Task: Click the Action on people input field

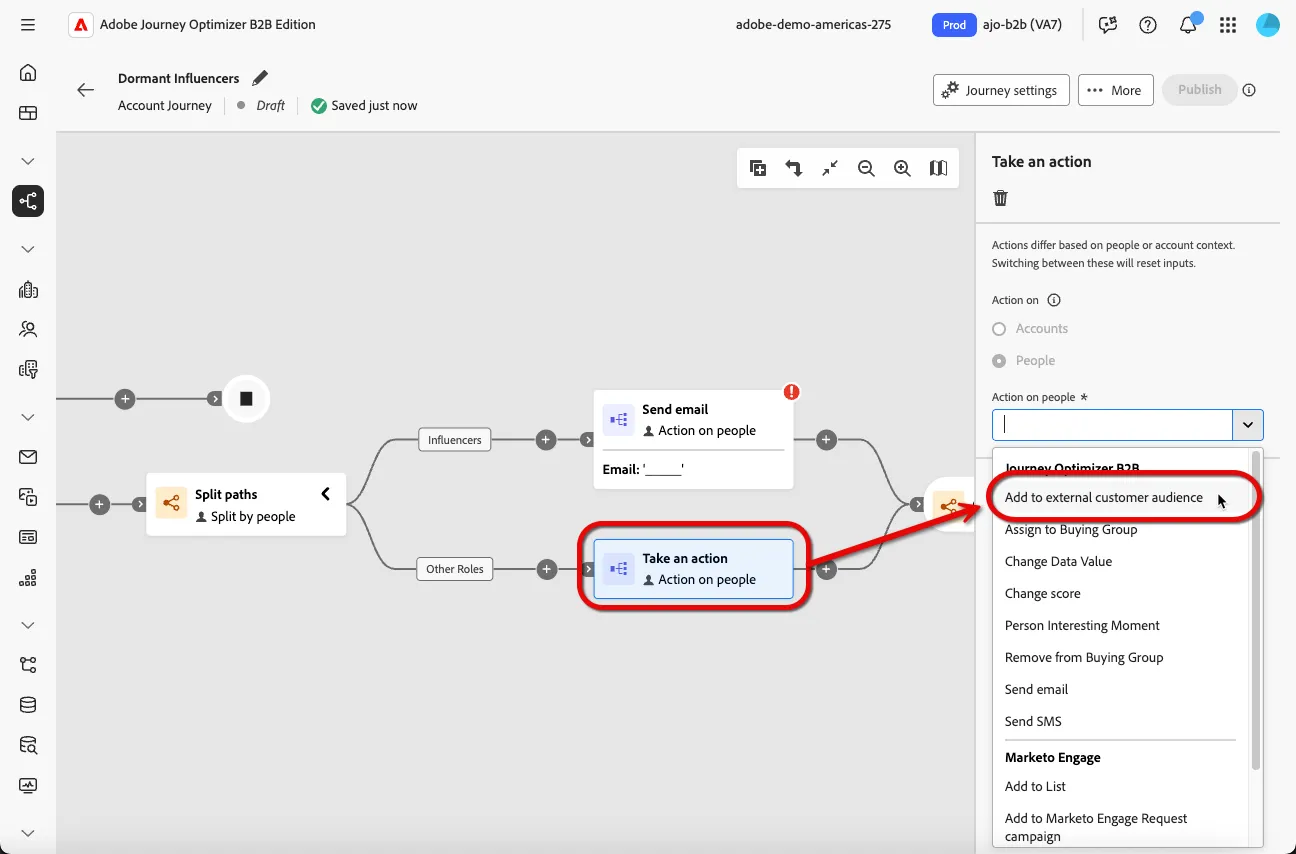Action: [1112, 425]
